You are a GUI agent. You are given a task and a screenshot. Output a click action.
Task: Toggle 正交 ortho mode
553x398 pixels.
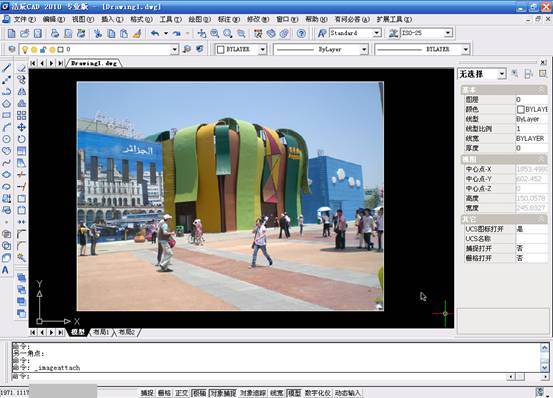(181, 393)
